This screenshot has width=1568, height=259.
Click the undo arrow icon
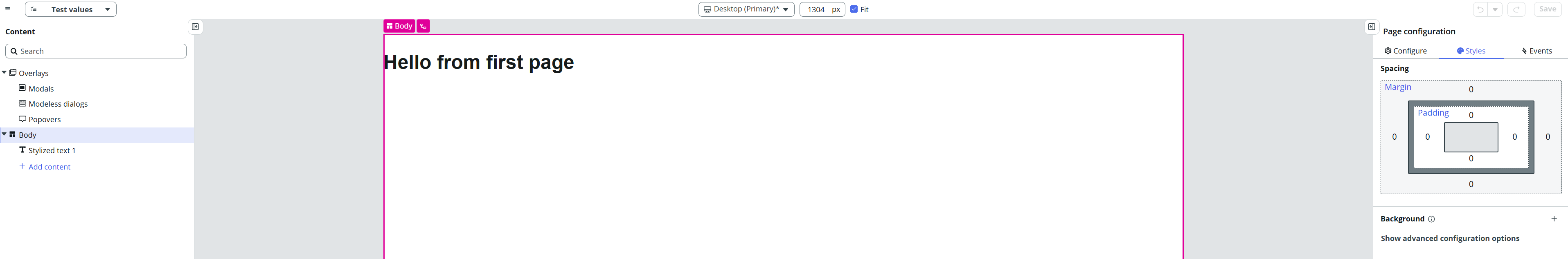tap(1480, 9)
